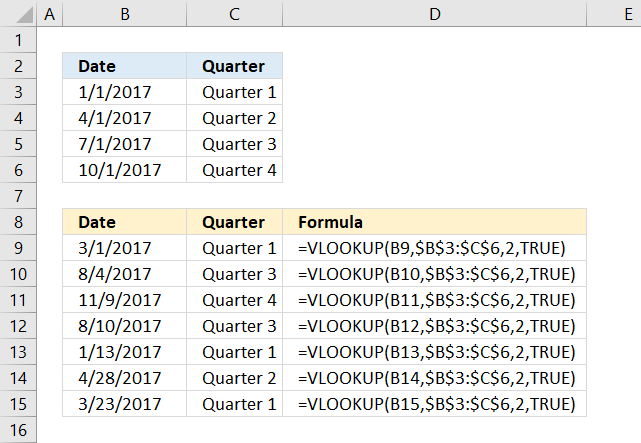Select row 16 header

point(18,430)
